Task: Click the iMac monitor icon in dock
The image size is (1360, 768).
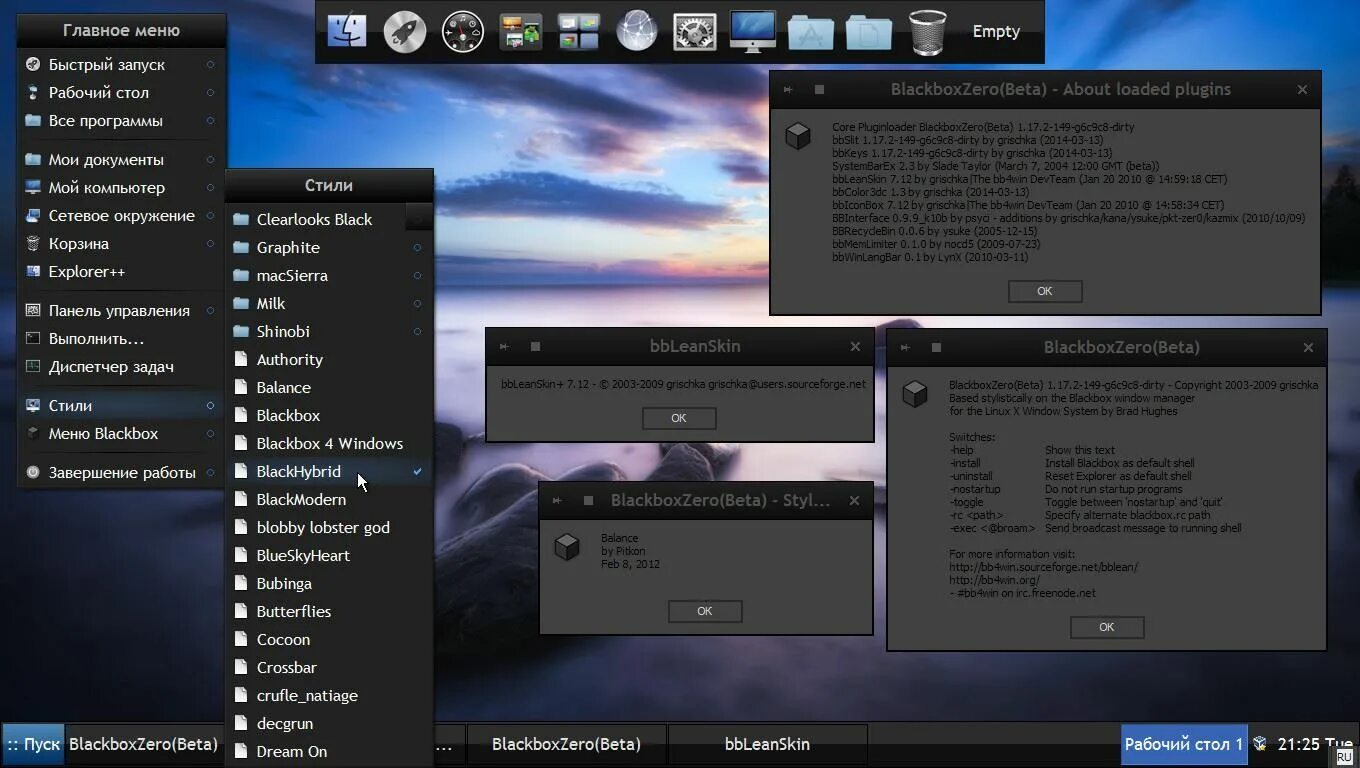Action: 753,31
